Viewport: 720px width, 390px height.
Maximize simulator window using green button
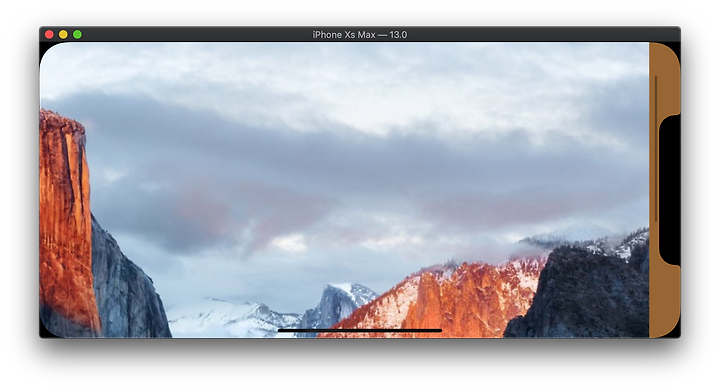tap(77, 34)
